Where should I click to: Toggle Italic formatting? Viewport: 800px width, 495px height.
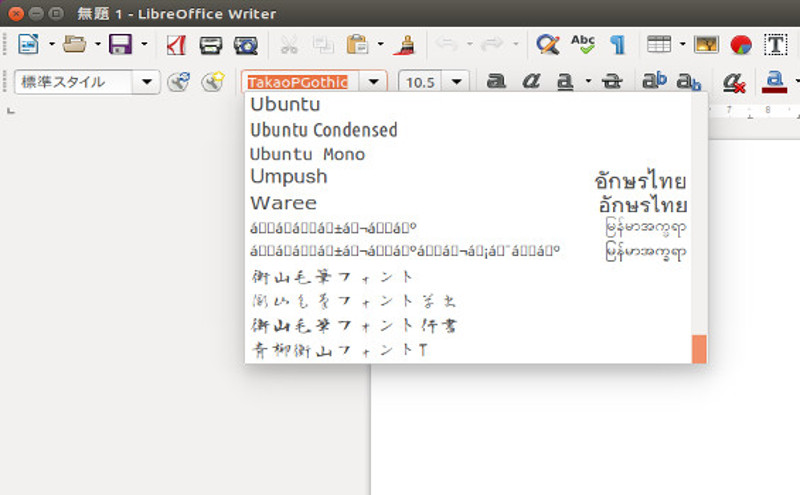(531, 81)
